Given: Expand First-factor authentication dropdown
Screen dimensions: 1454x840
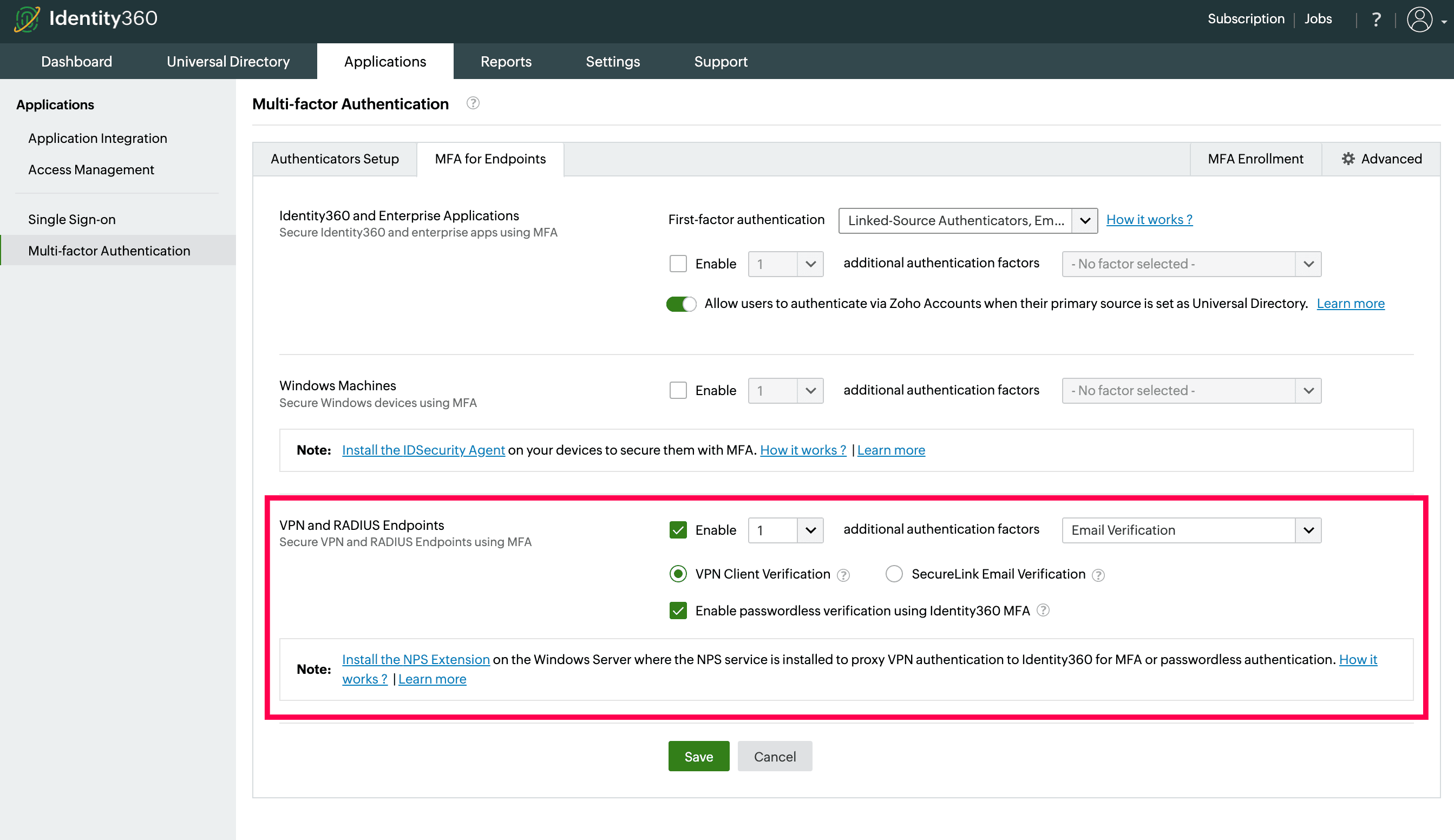Looking at the screenshot, I should pyautogui.click(x=1084, y=220).
